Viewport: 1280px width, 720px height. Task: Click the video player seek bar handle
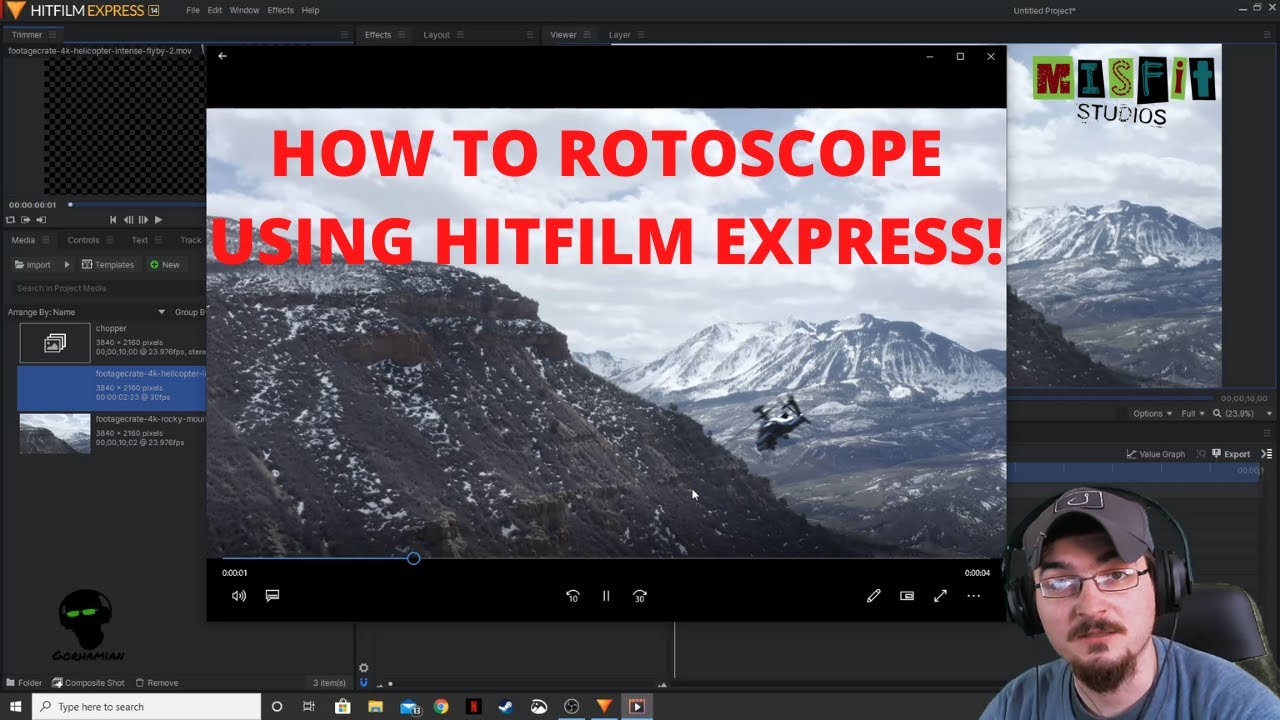(x=413, y=558)
